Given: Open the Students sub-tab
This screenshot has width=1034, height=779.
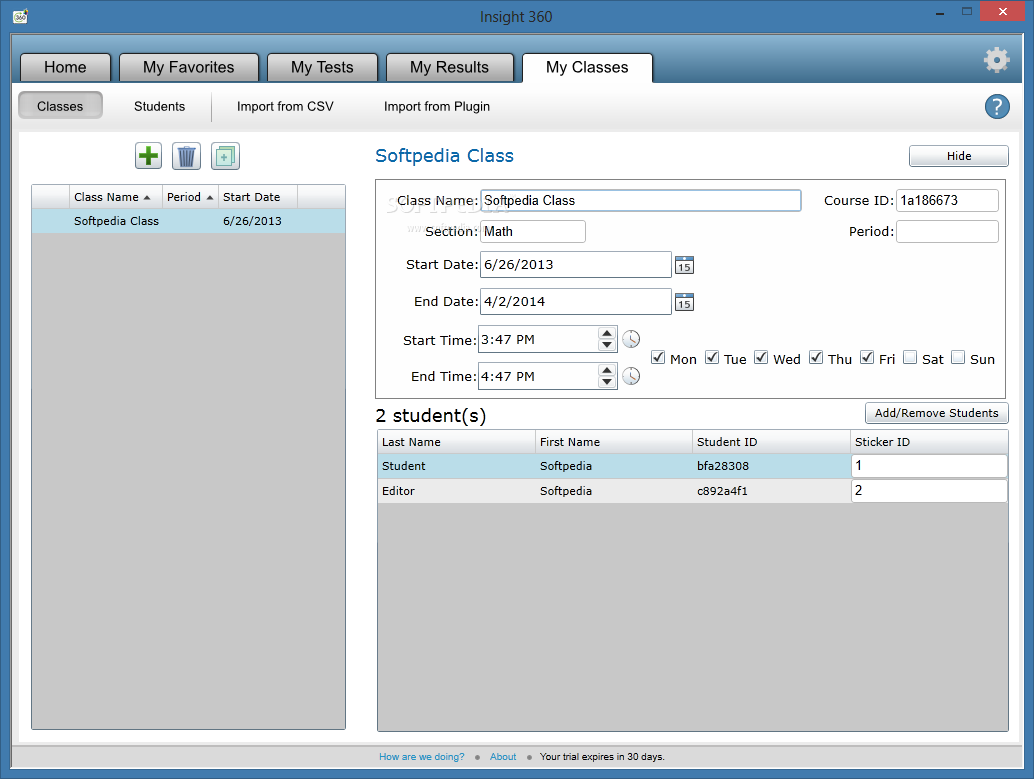Looking at the screenshot, I should [x=160, y=106].
